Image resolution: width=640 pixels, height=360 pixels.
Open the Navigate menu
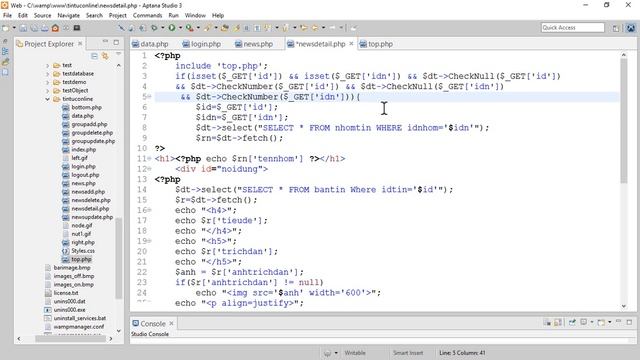(69, 15)
